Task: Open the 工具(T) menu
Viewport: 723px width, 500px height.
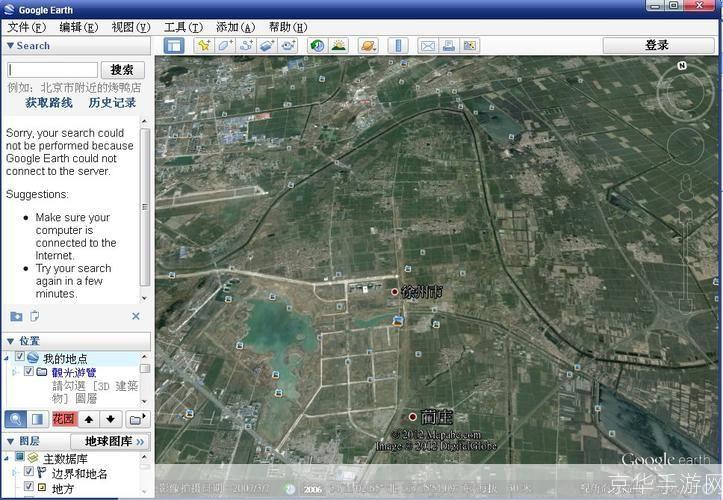Action: coord(183,27)
